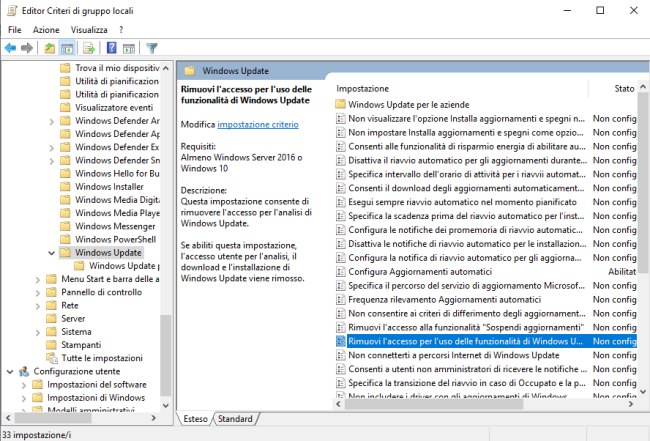Open the File menu
The image size is (650, 441).
coord(15,29)
